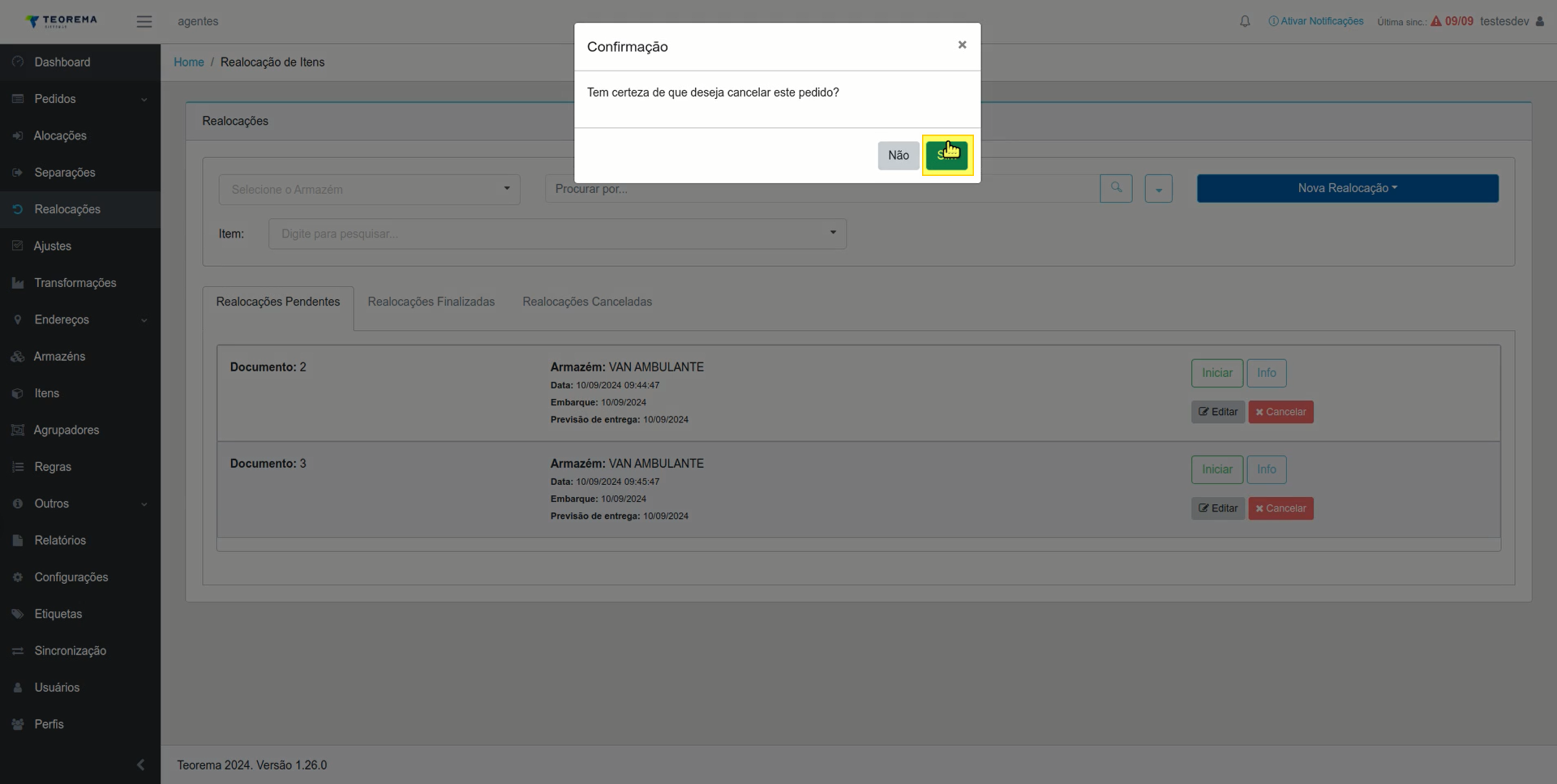Click Não in the confirmation dialog
The height and width of the screenshot is (784, 1557).
coord(898,156)
